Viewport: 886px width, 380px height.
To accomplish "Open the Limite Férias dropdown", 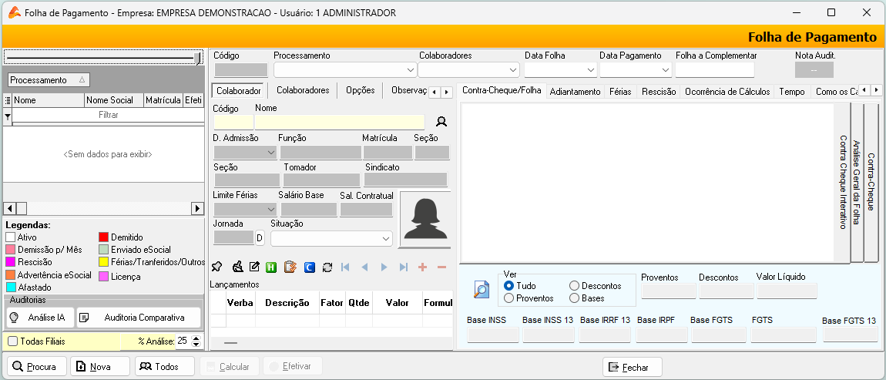I will (x=270, y=209).
